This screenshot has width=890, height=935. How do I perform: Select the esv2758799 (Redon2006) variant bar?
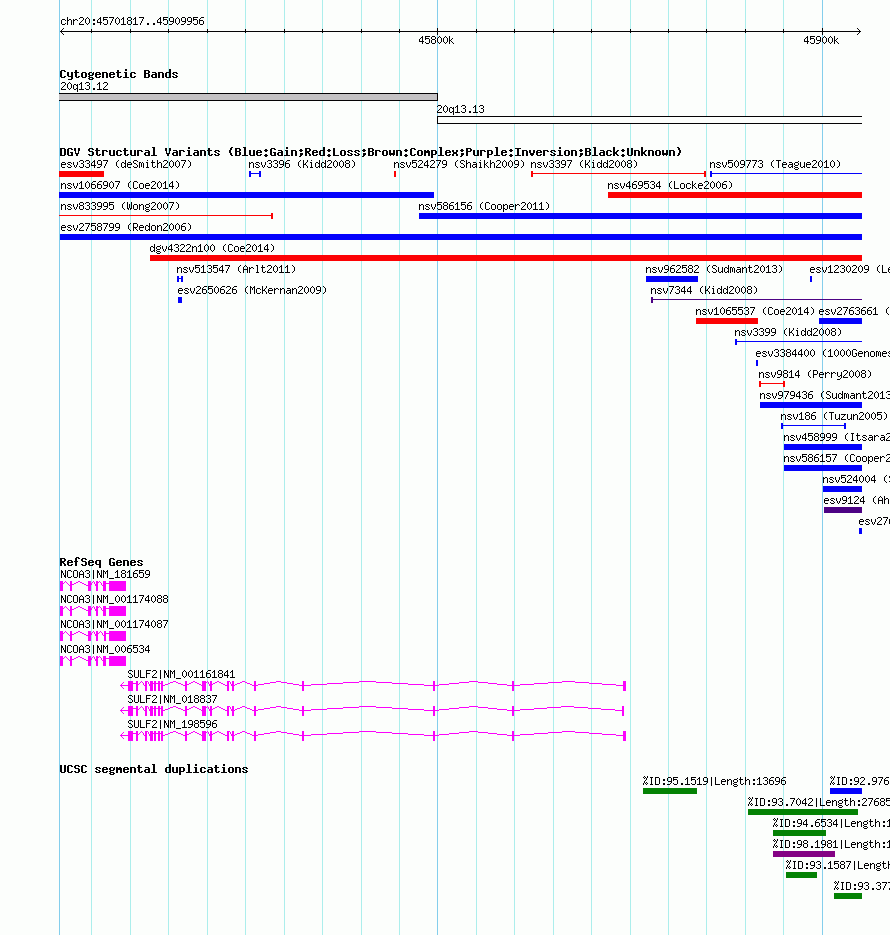coord(461,237)
